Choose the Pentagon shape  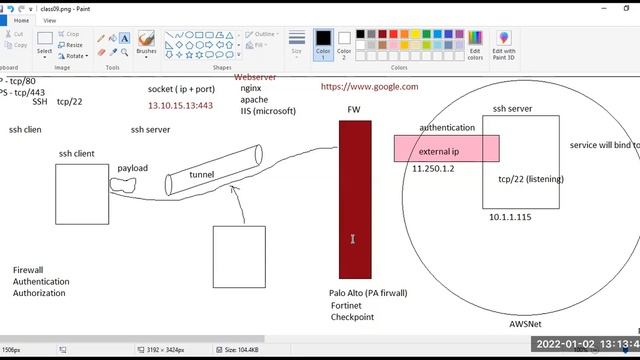[x=189, y=45]
